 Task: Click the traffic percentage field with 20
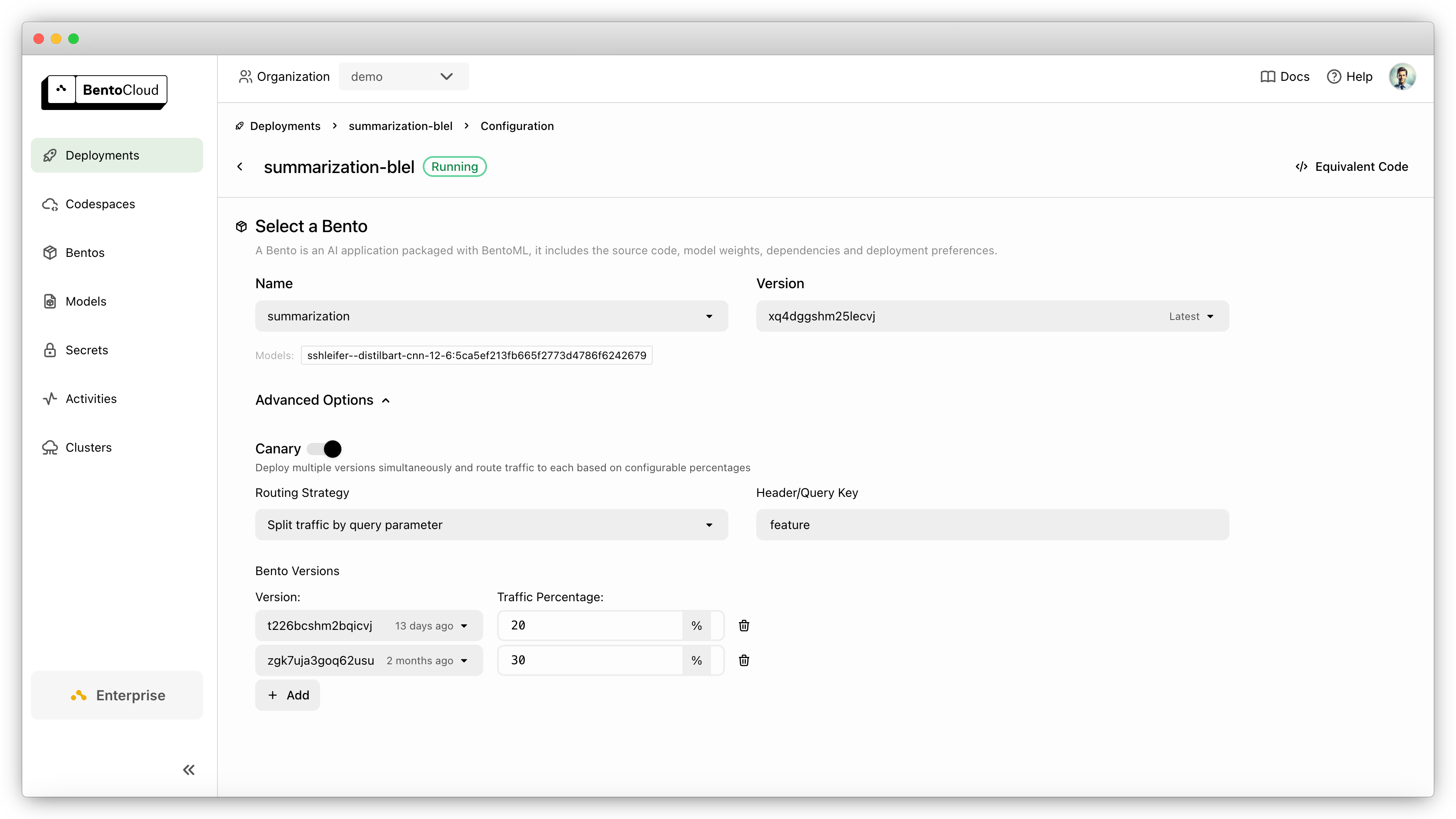[590, 625]
